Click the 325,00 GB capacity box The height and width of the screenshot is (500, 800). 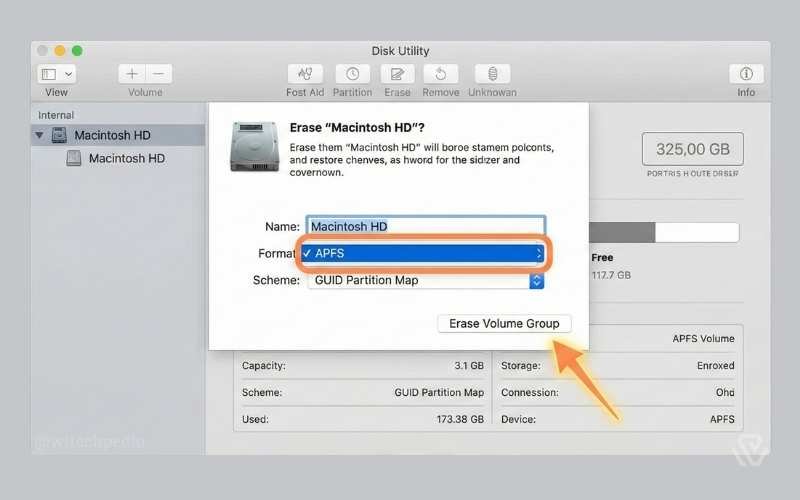(x=692, y=149)
